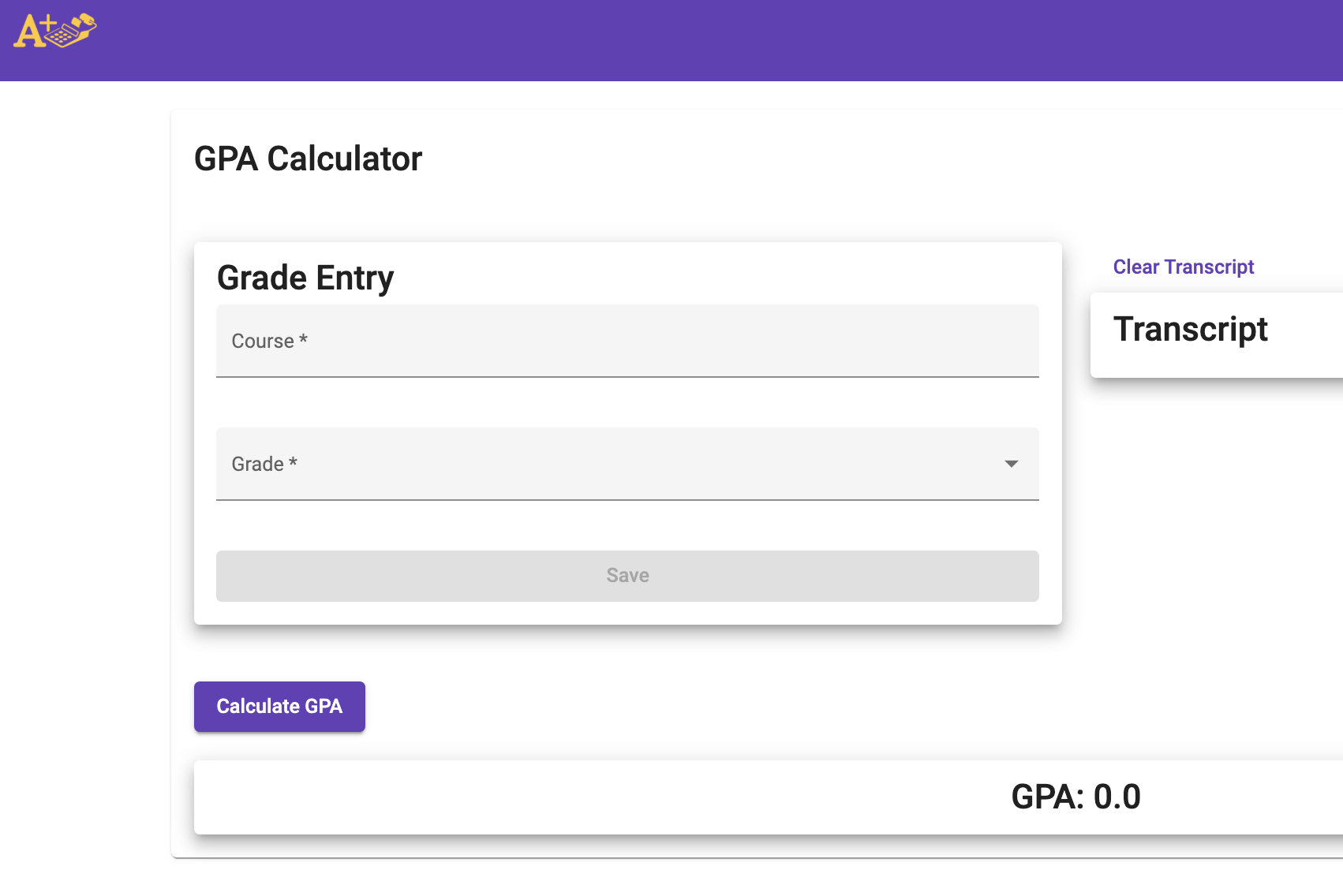
Task: Select the GPA Calculator heading
Action: (x=309, y=159)
